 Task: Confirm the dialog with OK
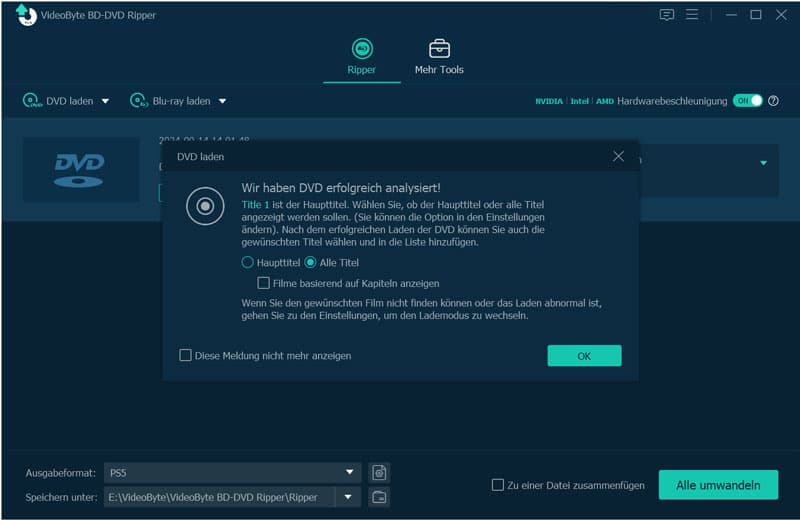[584, 356]
